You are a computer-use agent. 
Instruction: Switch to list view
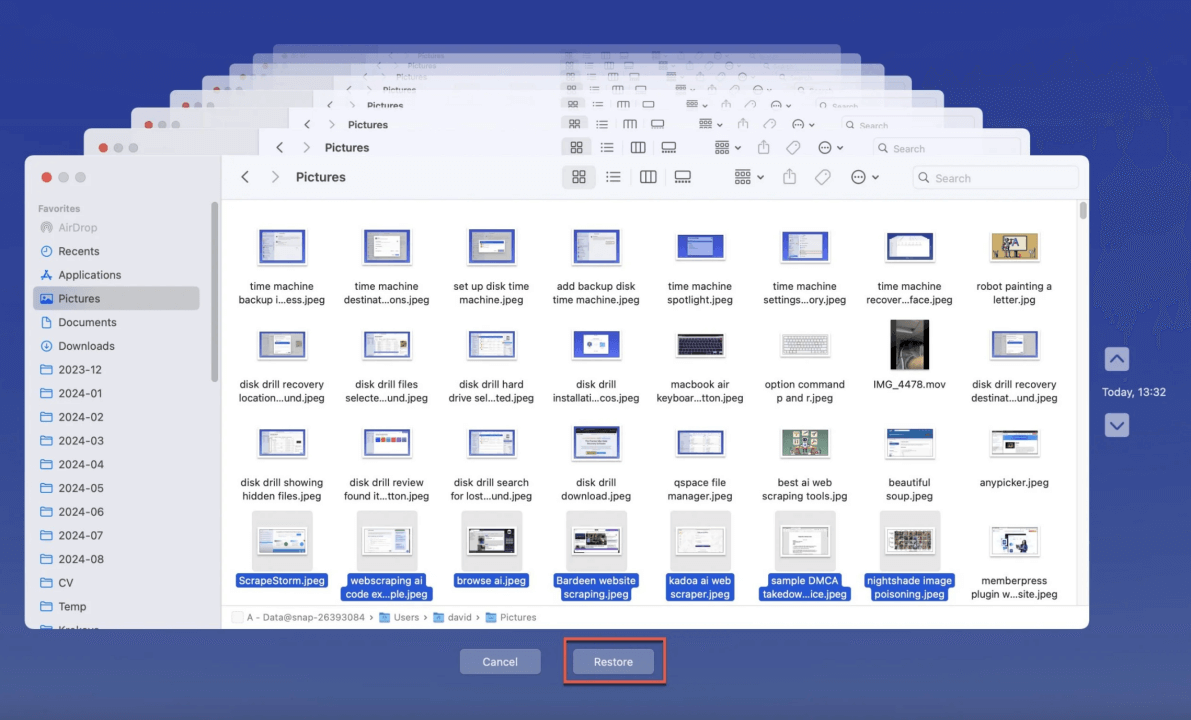[613, 177]
